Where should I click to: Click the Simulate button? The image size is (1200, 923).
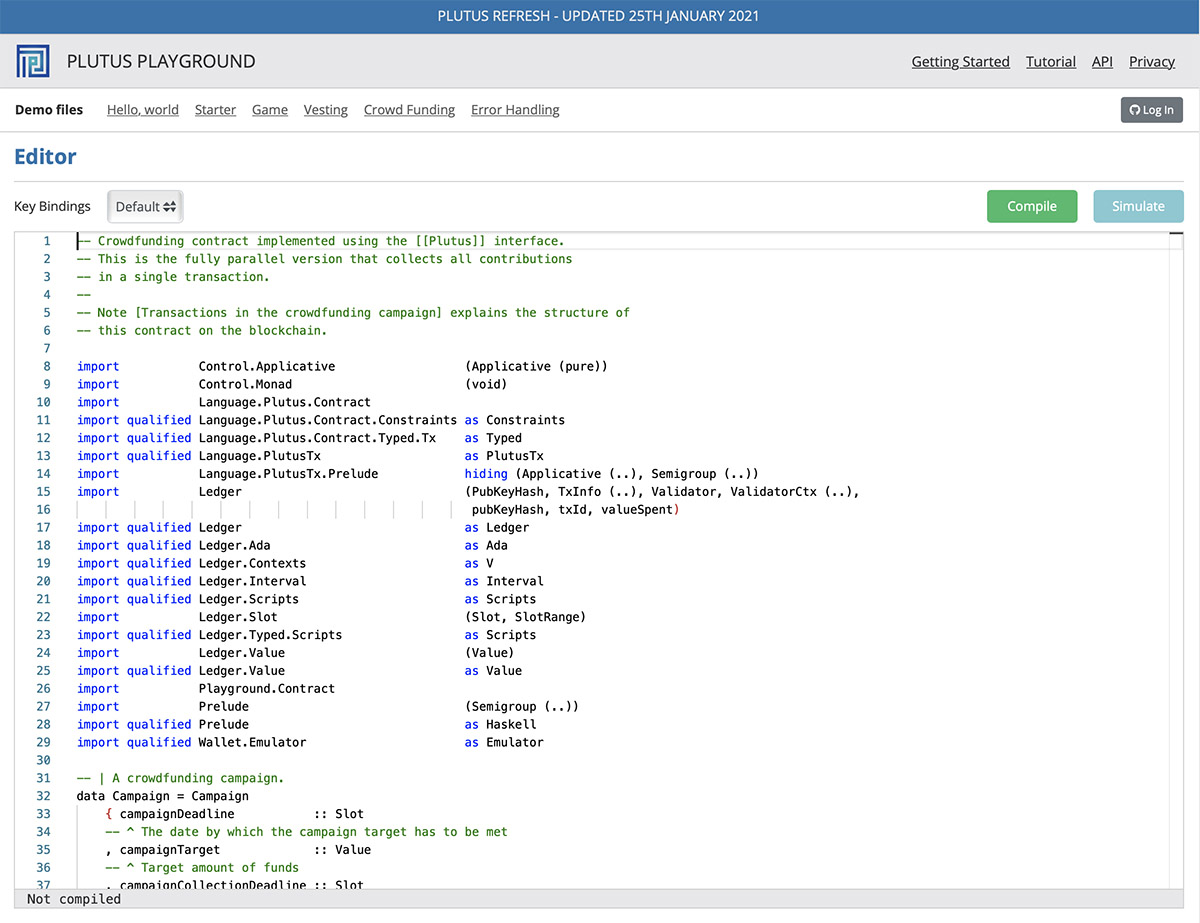tap(1138, 206)
